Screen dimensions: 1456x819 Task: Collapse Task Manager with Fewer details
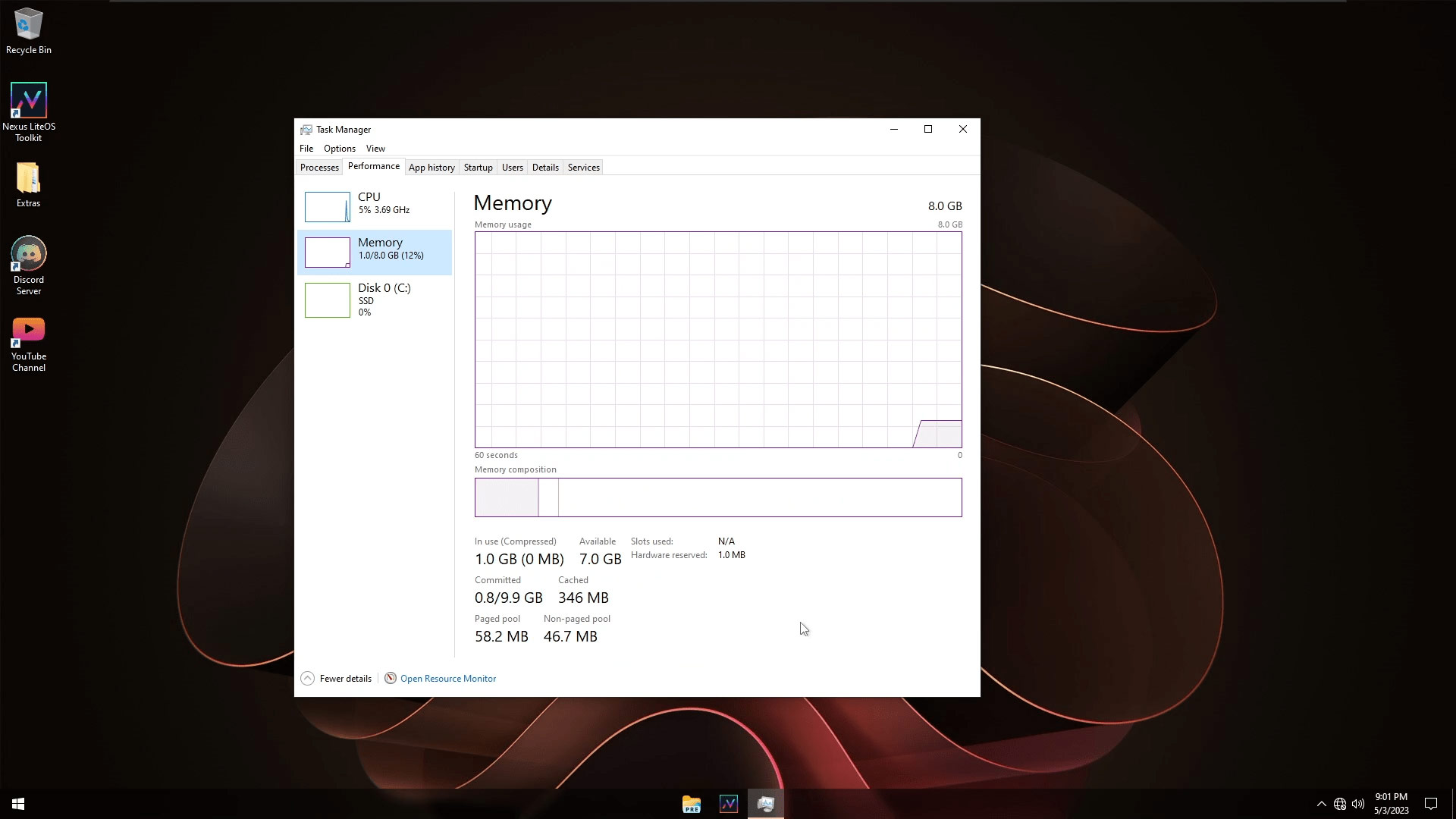(x=336, y=679)
